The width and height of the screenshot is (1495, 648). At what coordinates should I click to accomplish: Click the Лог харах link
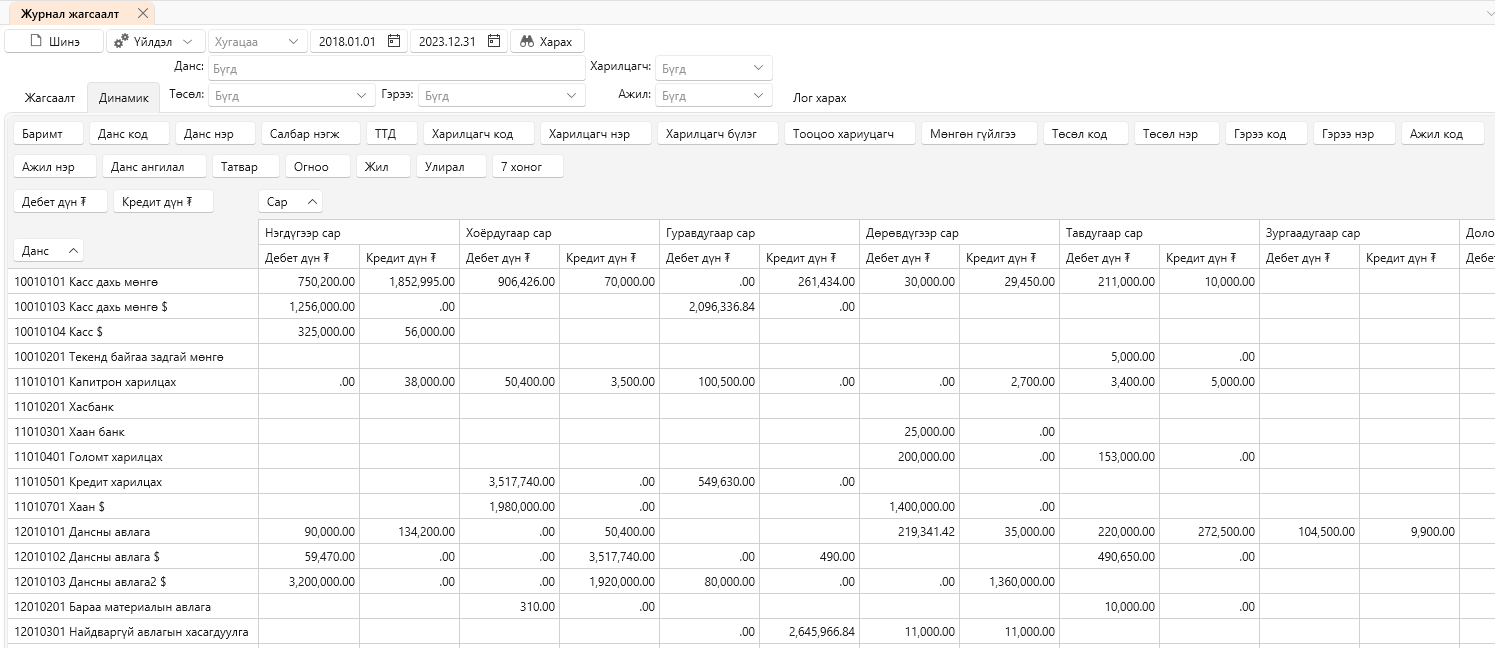pos(819,97)
